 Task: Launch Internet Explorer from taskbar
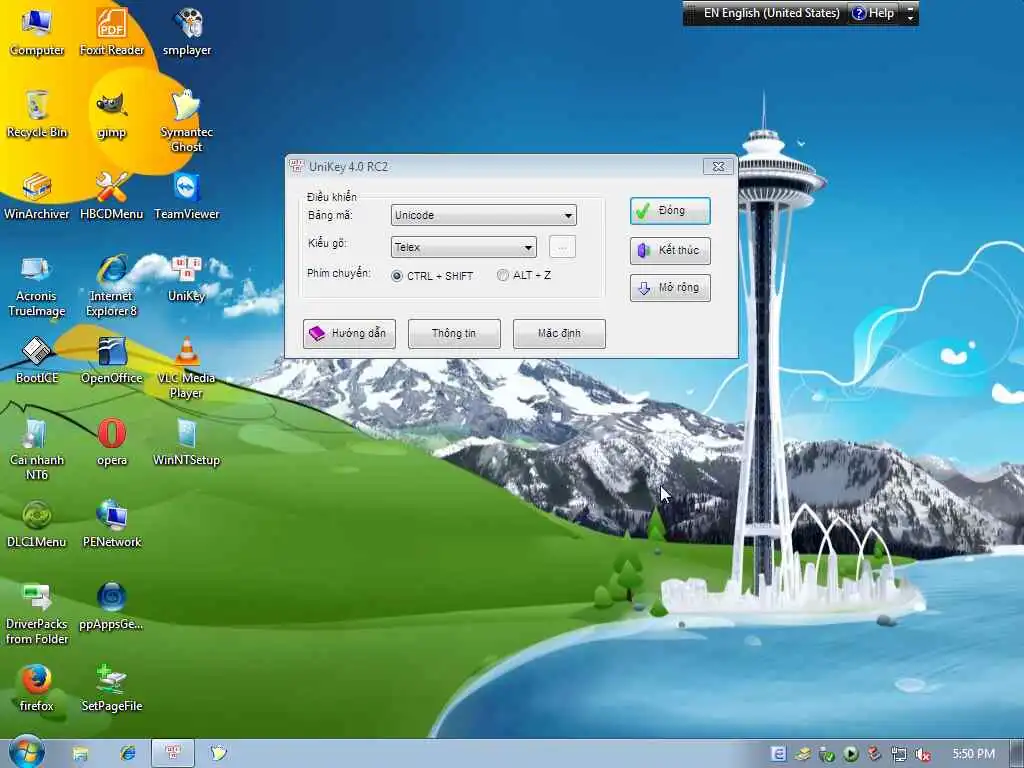[x=127, y=754]
